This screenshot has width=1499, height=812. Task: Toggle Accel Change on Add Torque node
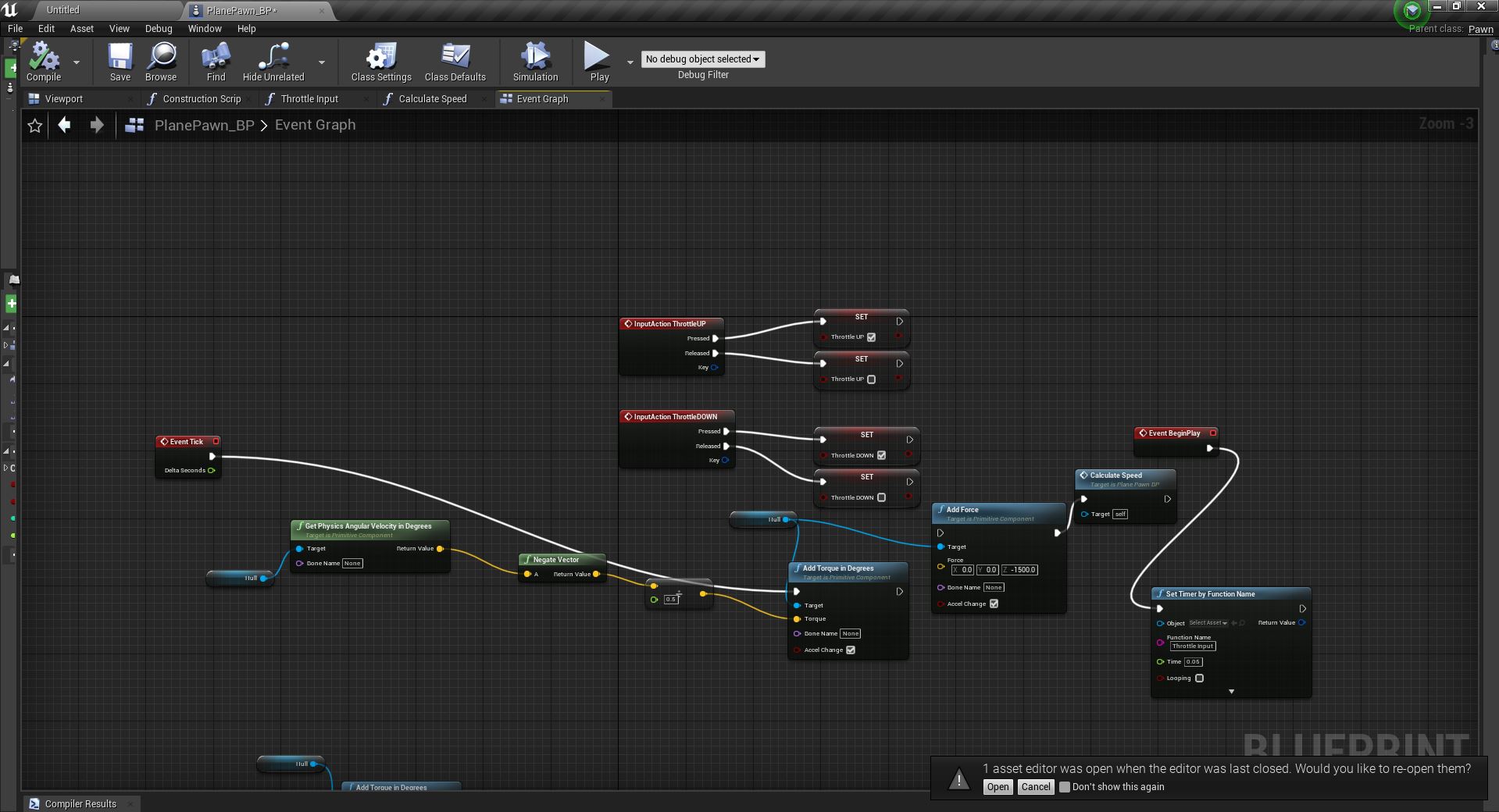851,650
